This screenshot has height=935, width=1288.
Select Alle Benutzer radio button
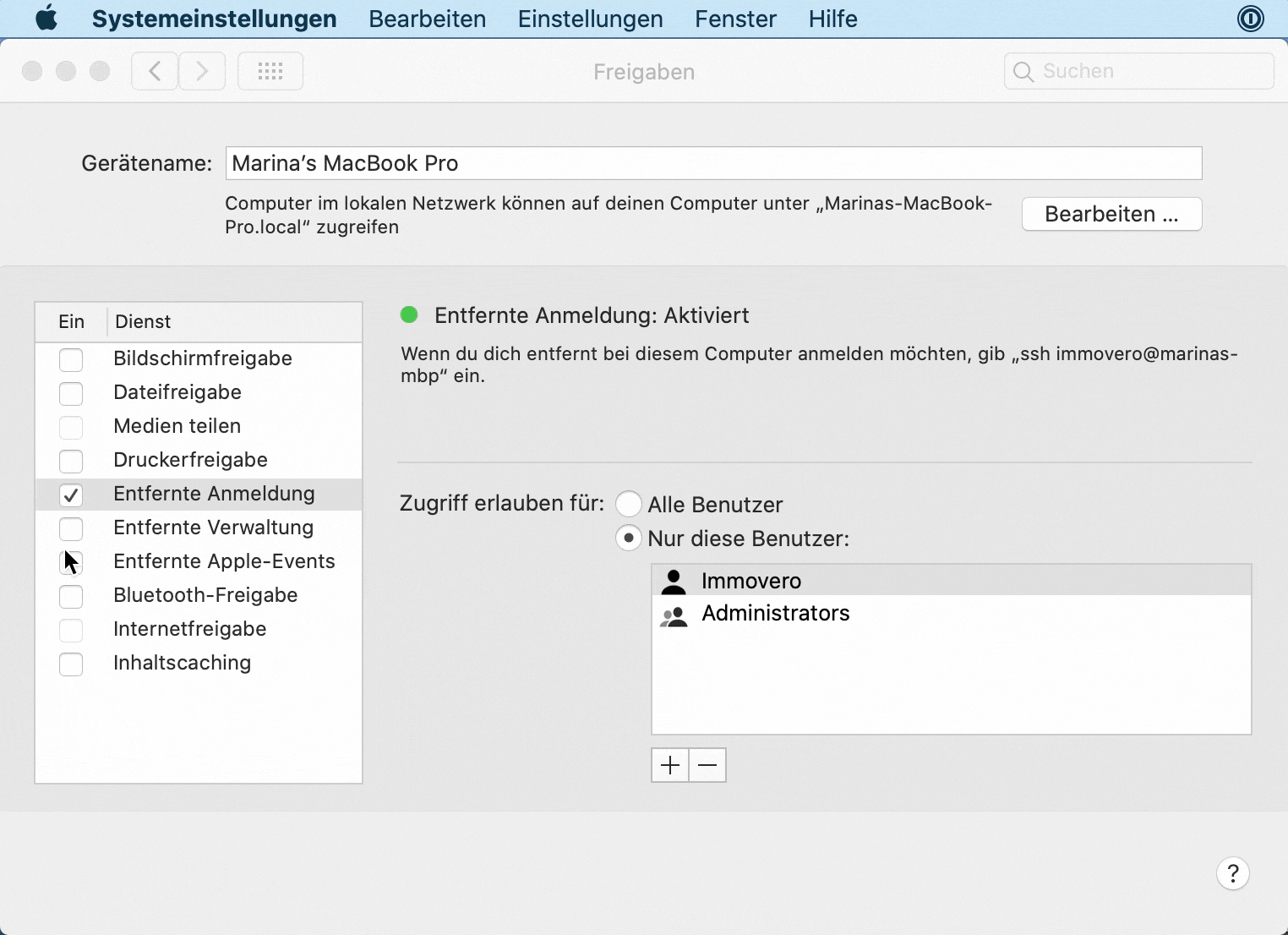point(629,504)
